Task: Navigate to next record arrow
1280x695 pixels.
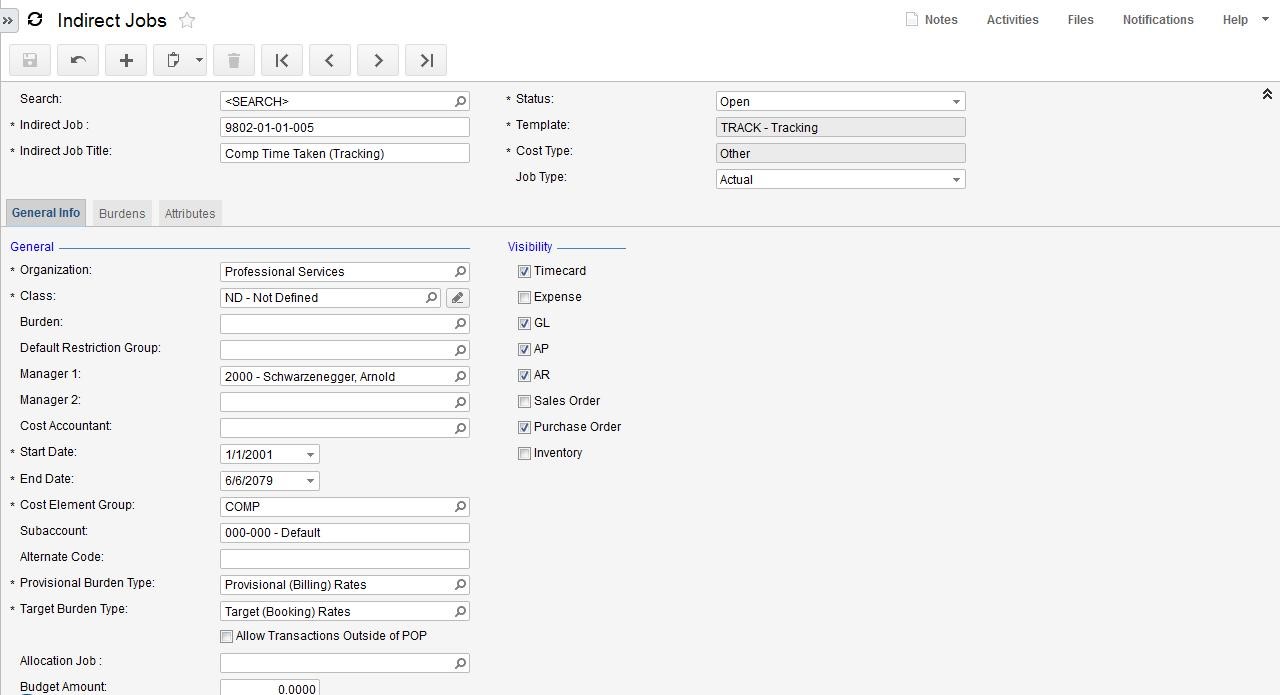Action: pos(378,61)
